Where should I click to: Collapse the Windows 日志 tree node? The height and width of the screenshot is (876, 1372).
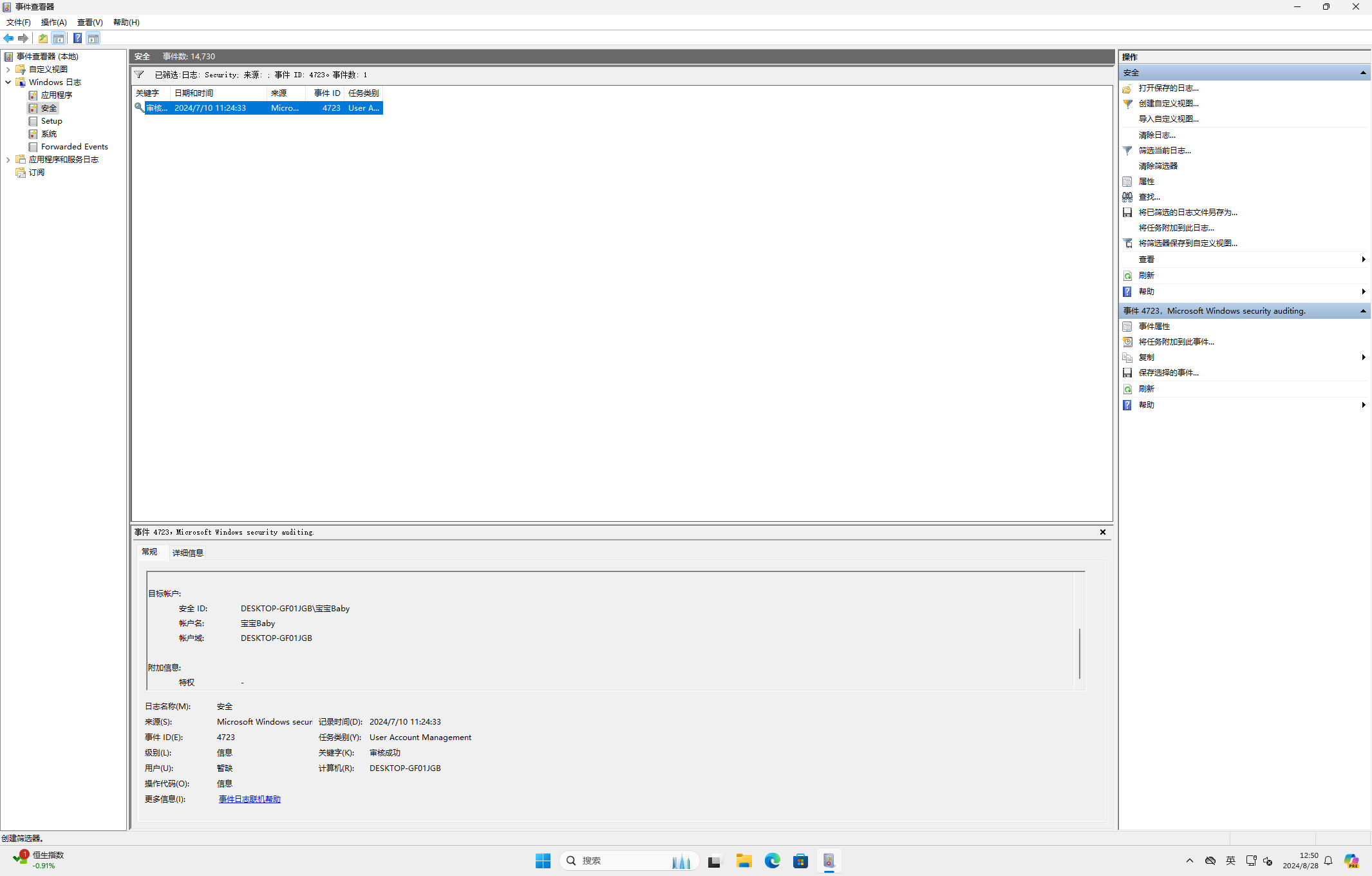(8, 82)
